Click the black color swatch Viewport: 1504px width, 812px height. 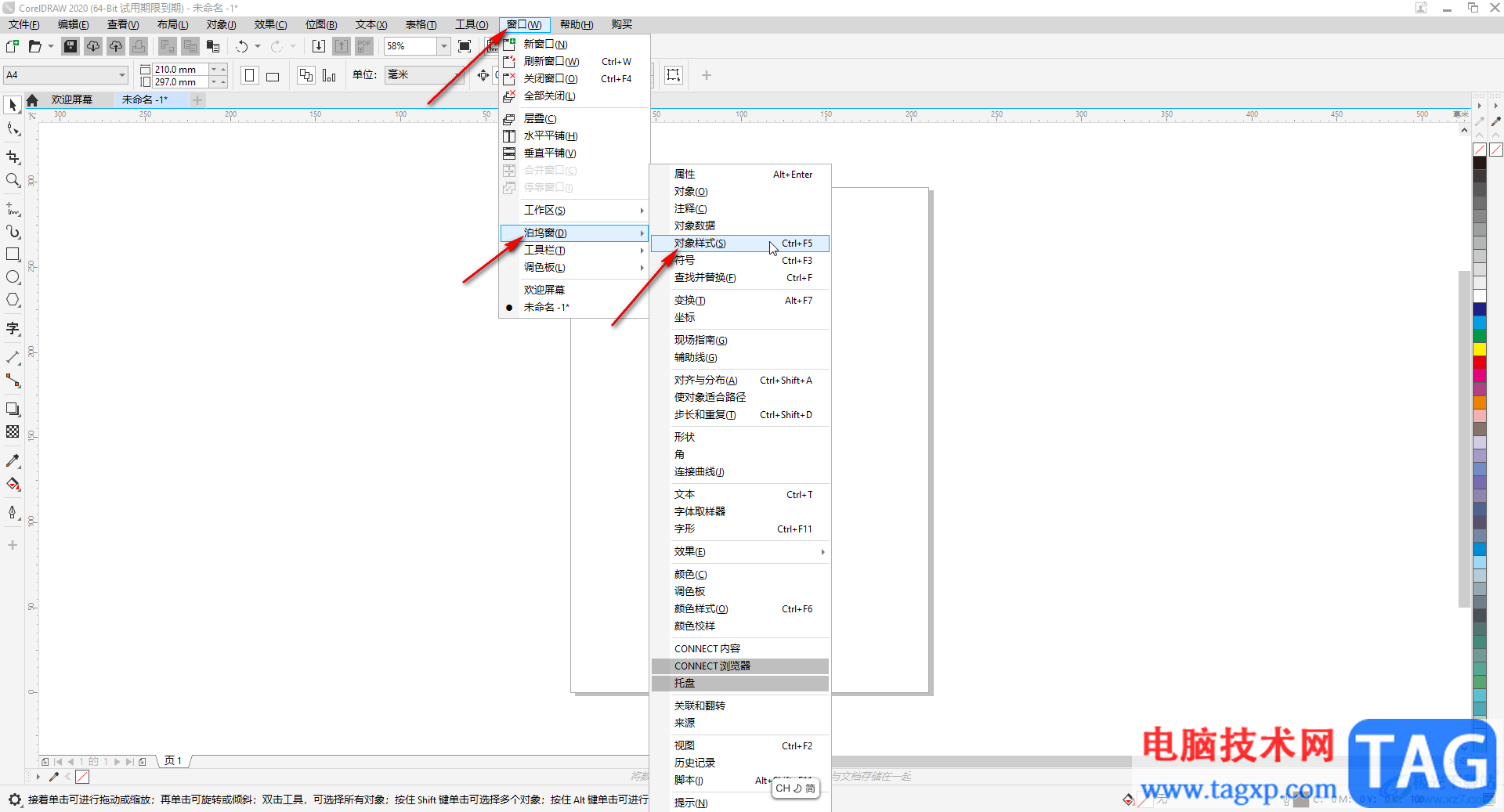[1480, 163]
